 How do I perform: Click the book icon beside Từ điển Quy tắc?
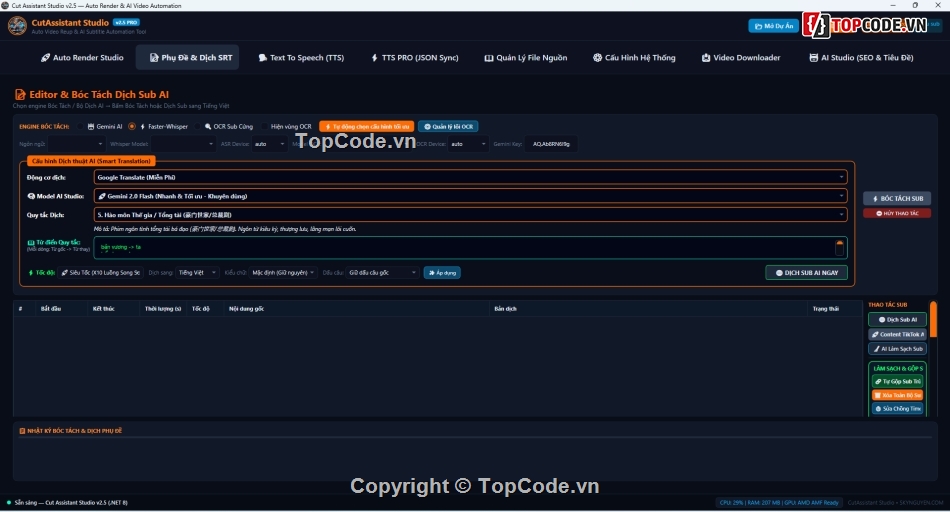point(31,242)
